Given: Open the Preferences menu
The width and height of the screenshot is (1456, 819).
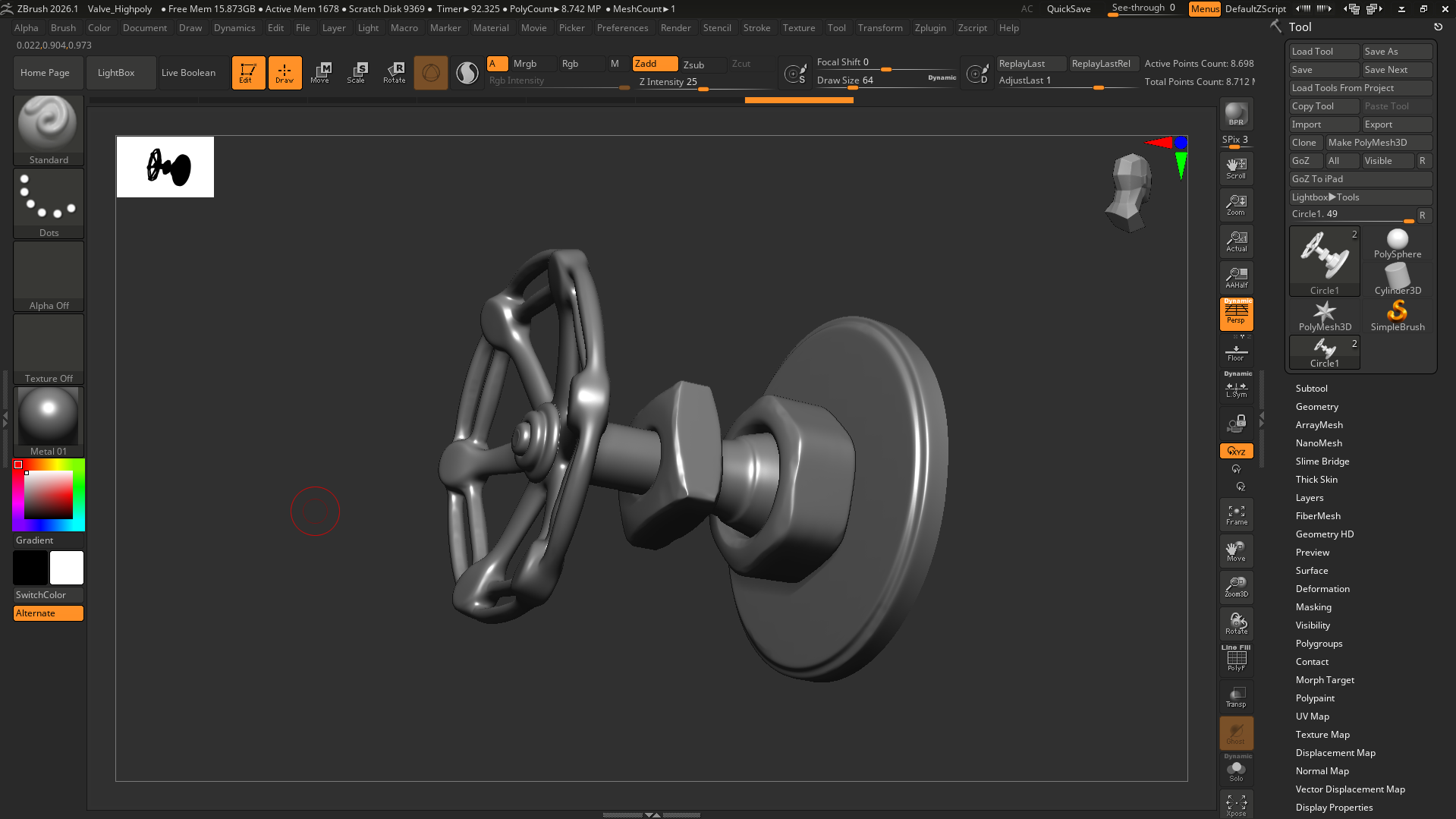Looking at the screenshot, I should tap(622, 28).
